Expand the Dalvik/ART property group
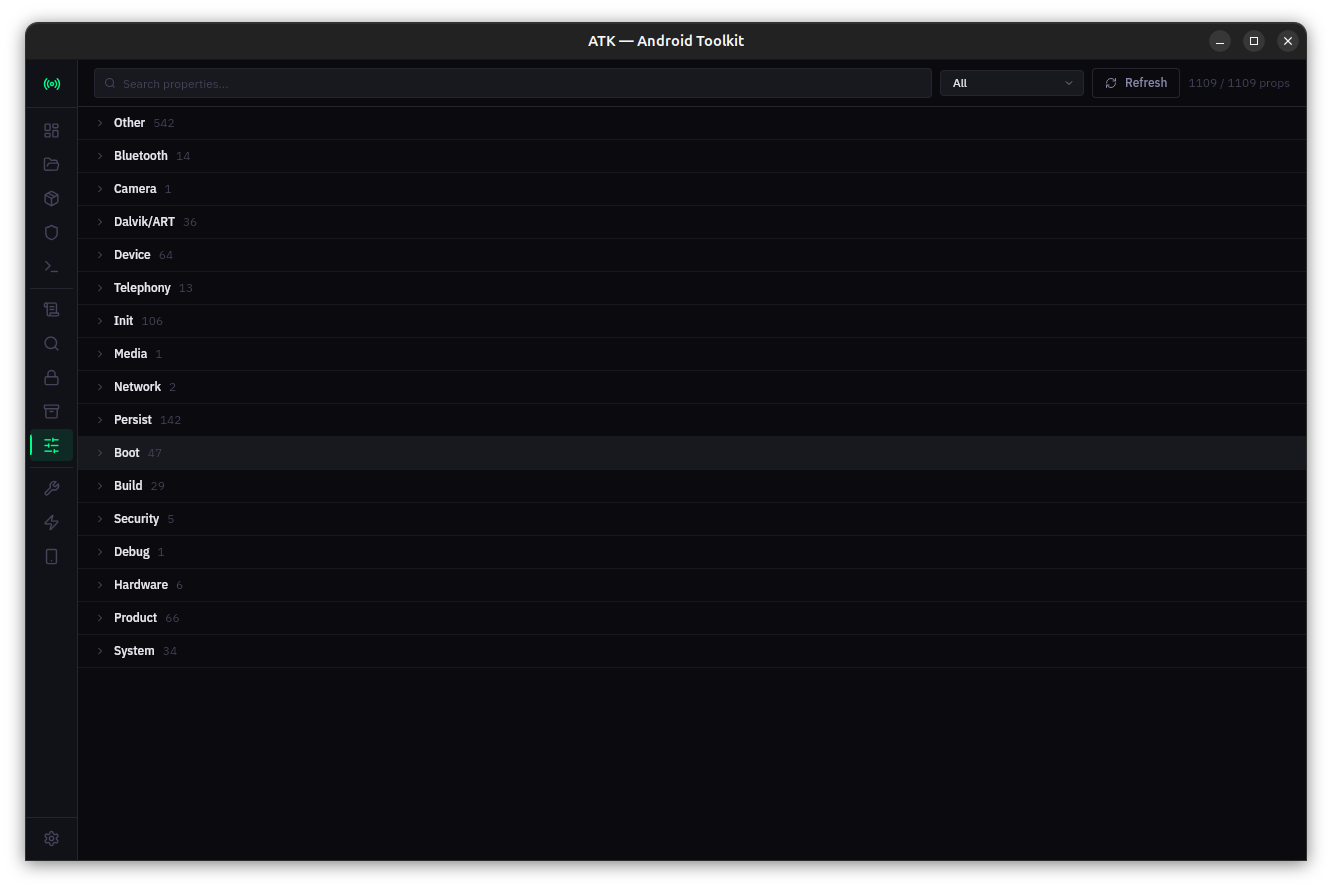The height and width of the screenshot is (889, 1332). coord(692,222)
